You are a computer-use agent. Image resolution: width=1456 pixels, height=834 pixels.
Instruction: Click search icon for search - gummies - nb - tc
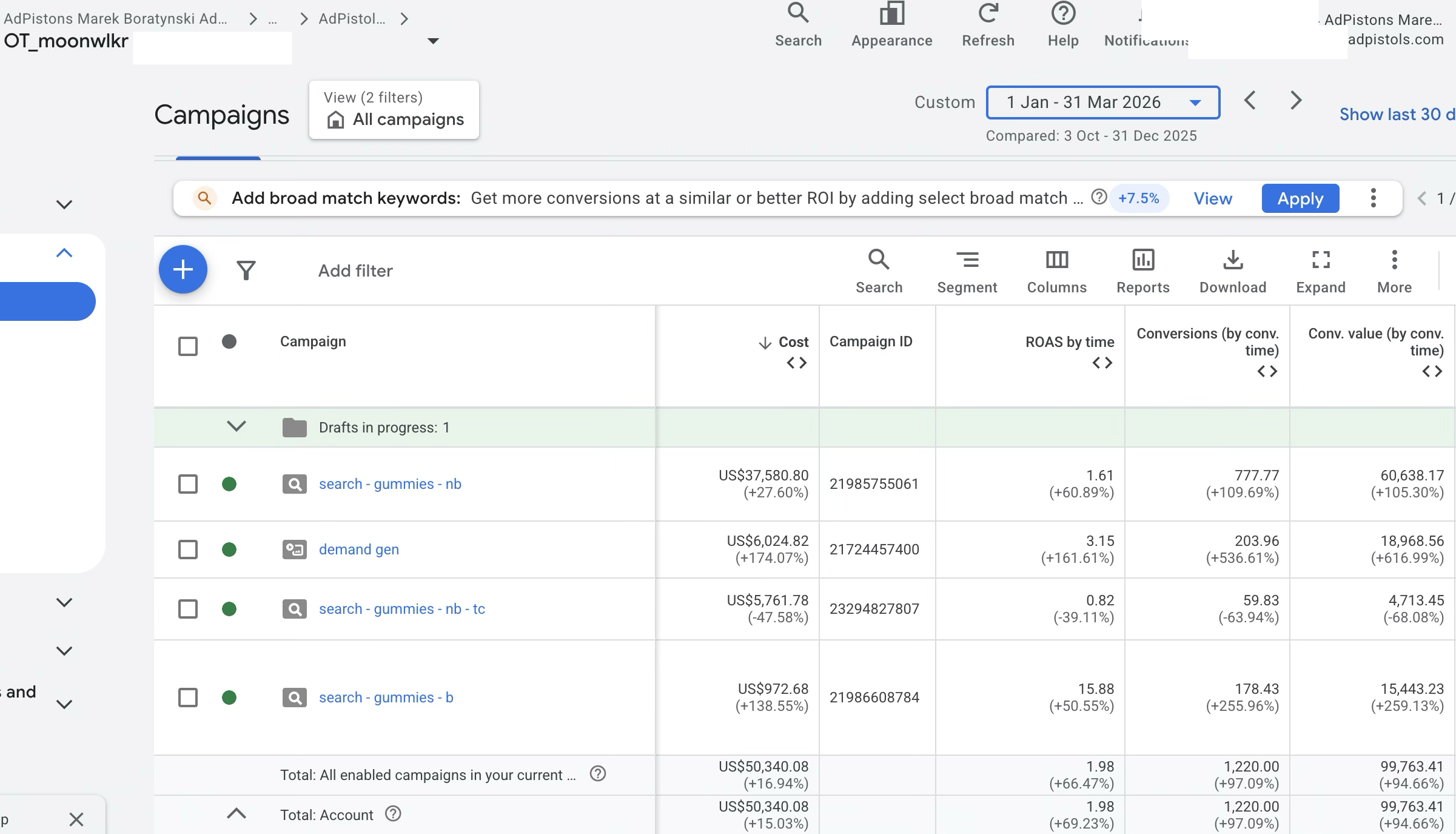coord(295,609)
